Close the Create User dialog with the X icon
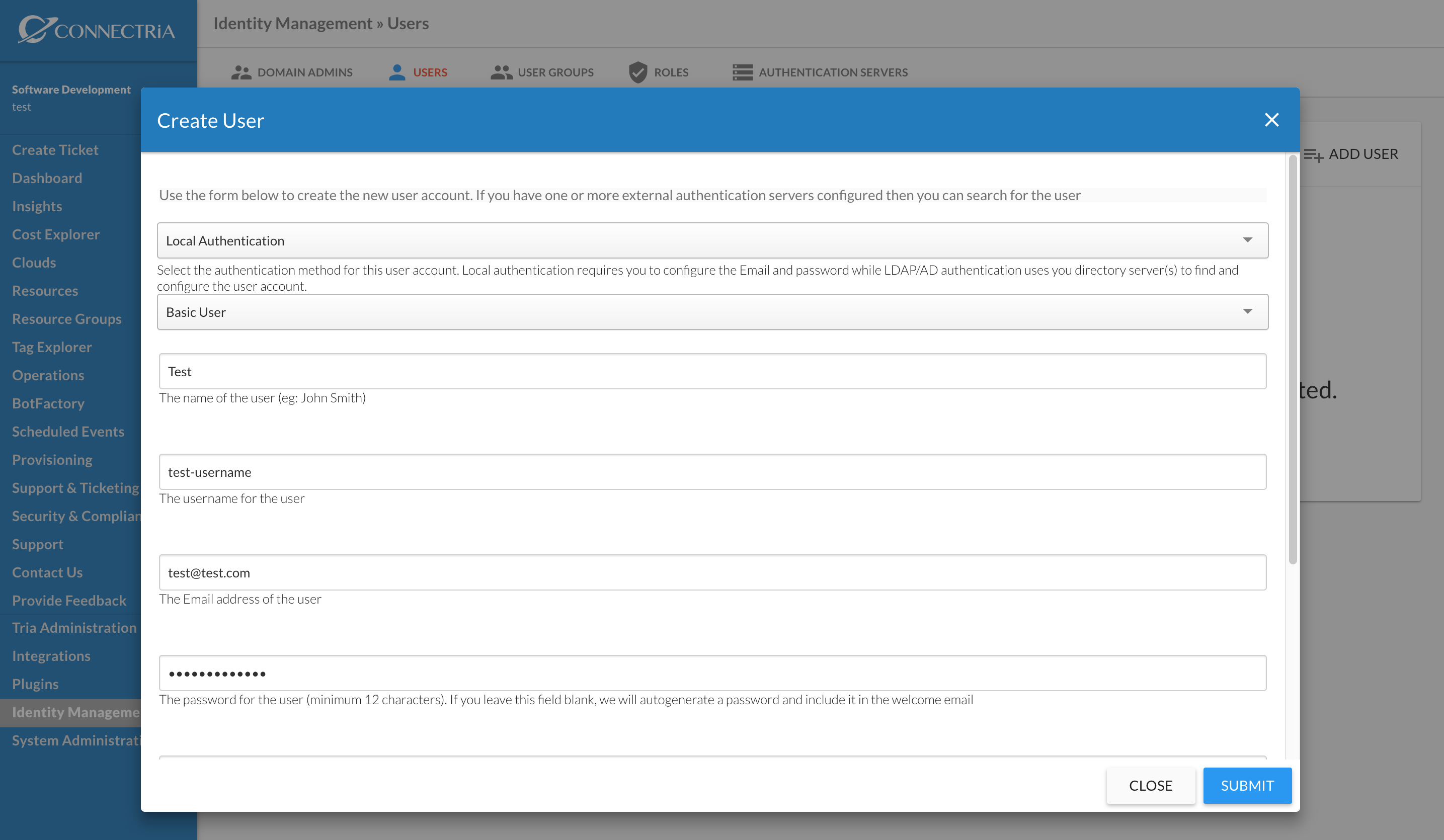 click(1271, 120)
